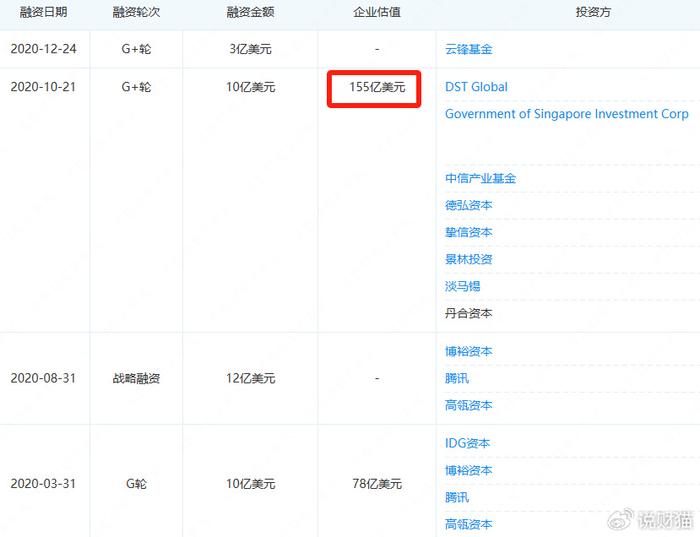Select the 78亿美元 valuation value
The image size is (700, 537).
377,483
